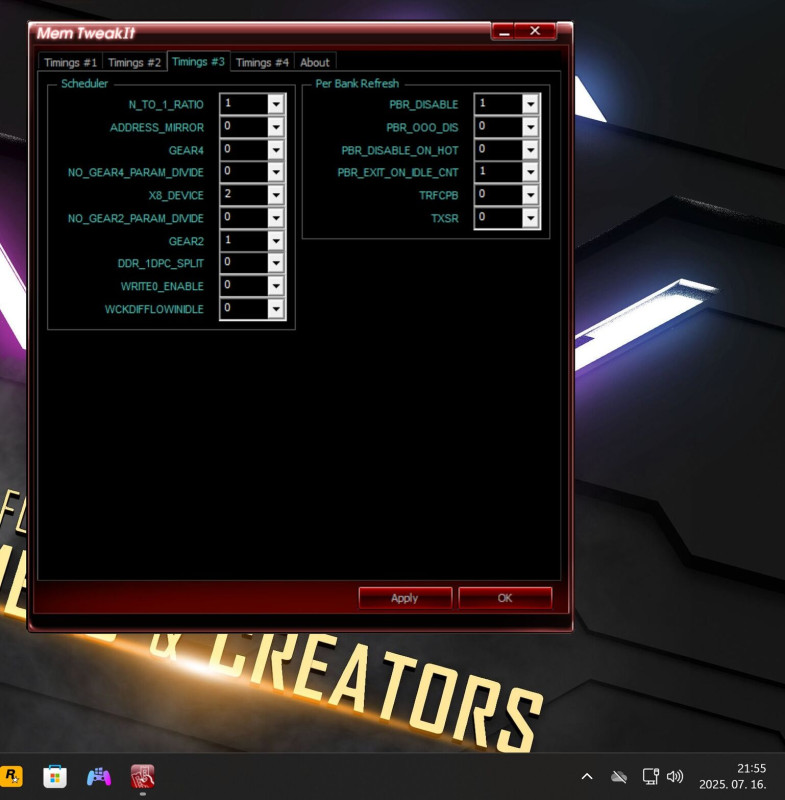The width and height of the screenshot is (785, 800).
Task: Open the NO_GEAR2_PARAM_DIVIDE dropdown
Action: pyautogui.click(x=275, y=218)
